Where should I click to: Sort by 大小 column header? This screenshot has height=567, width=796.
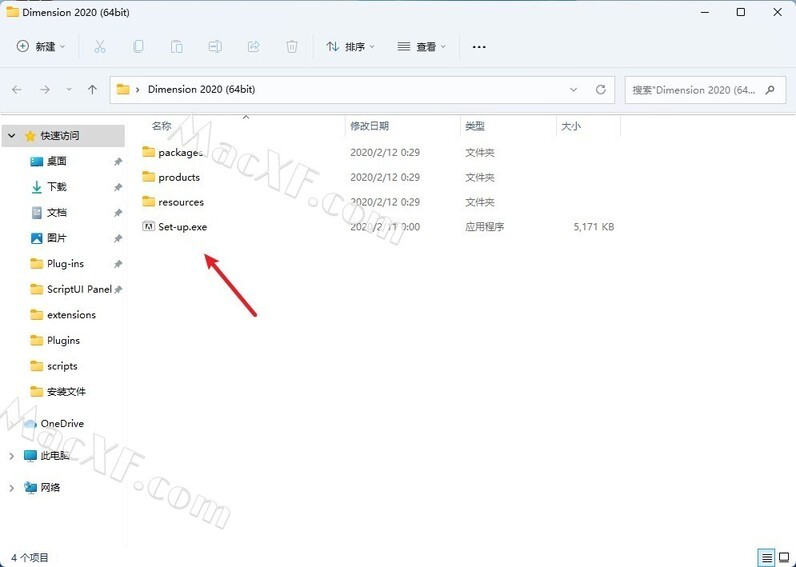tap(571, 126)
